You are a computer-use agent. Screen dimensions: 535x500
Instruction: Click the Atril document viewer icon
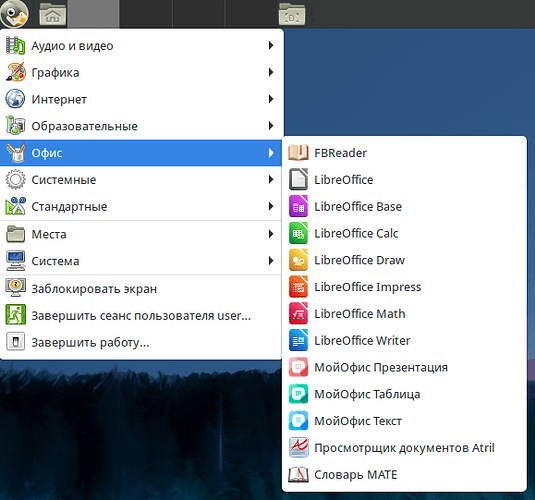coord(298,447)
